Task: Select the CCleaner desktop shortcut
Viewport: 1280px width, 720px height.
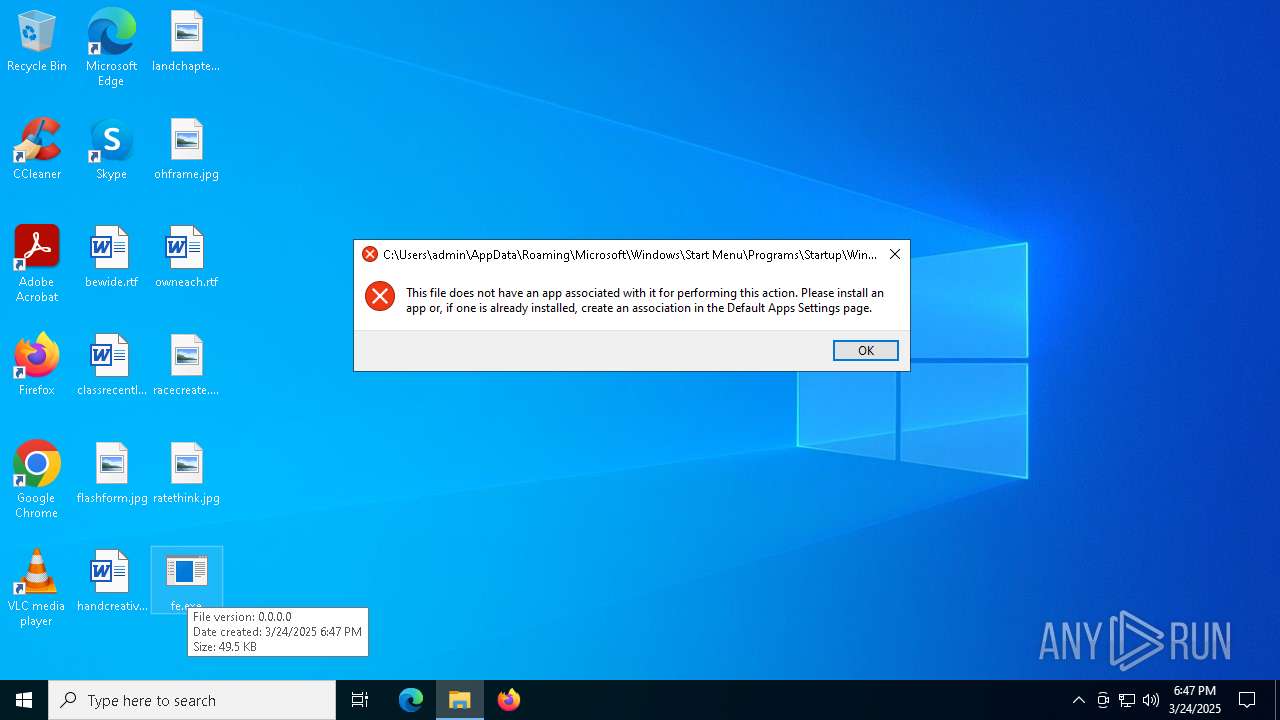Action: click(x=37, y=150)
